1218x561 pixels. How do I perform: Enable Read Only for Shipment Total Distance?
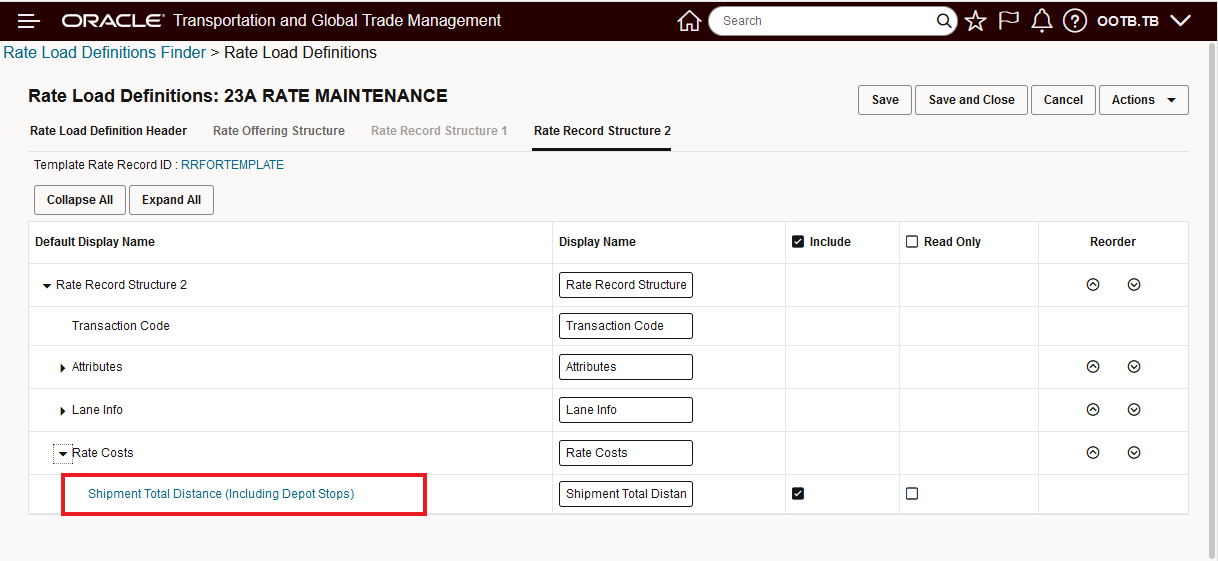(912, 494)
